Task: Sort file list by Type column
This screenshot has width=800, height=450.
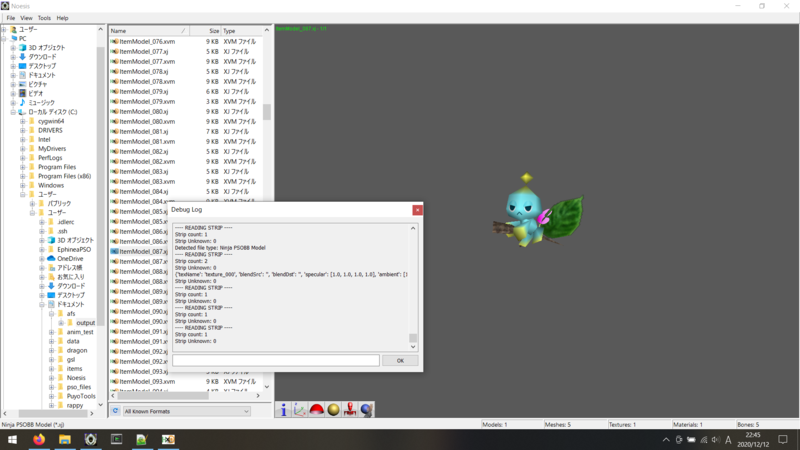Action: 241,31
